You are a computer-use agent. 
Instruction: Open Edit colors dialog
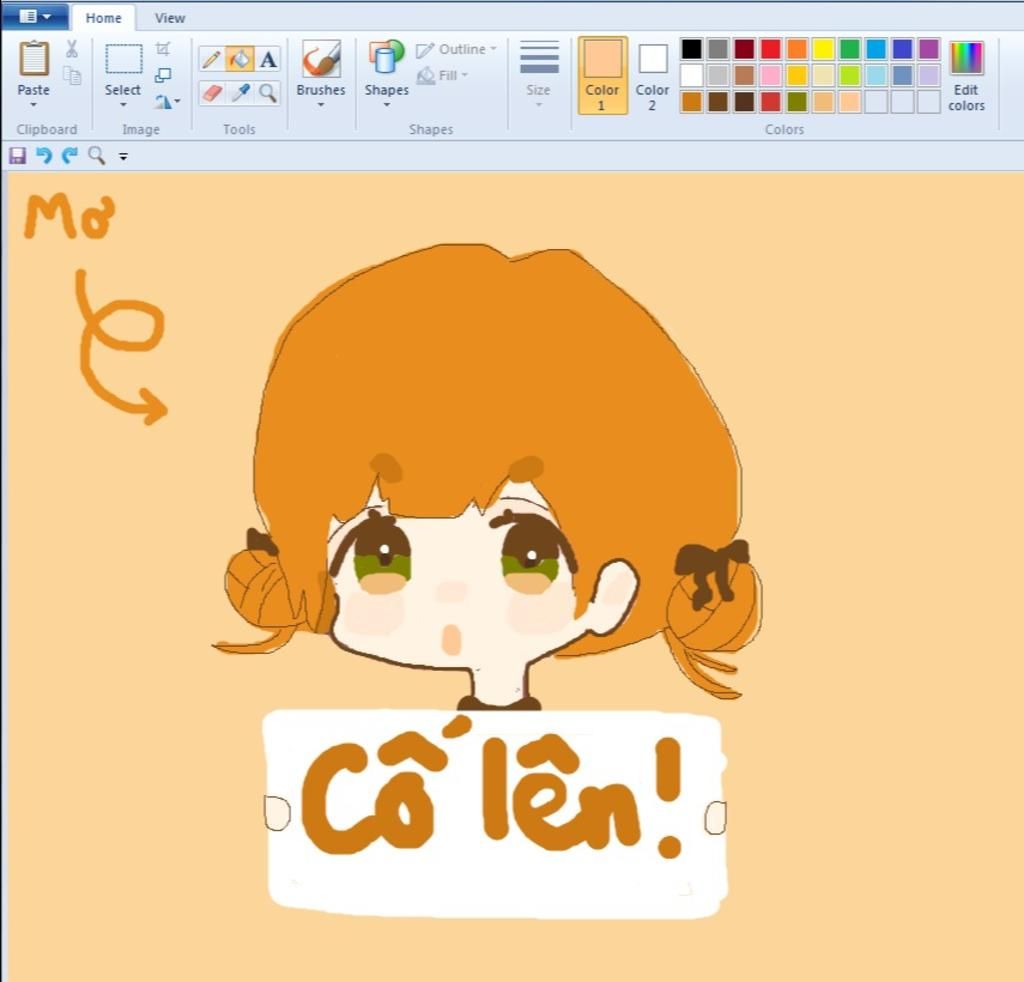[966, 76]
